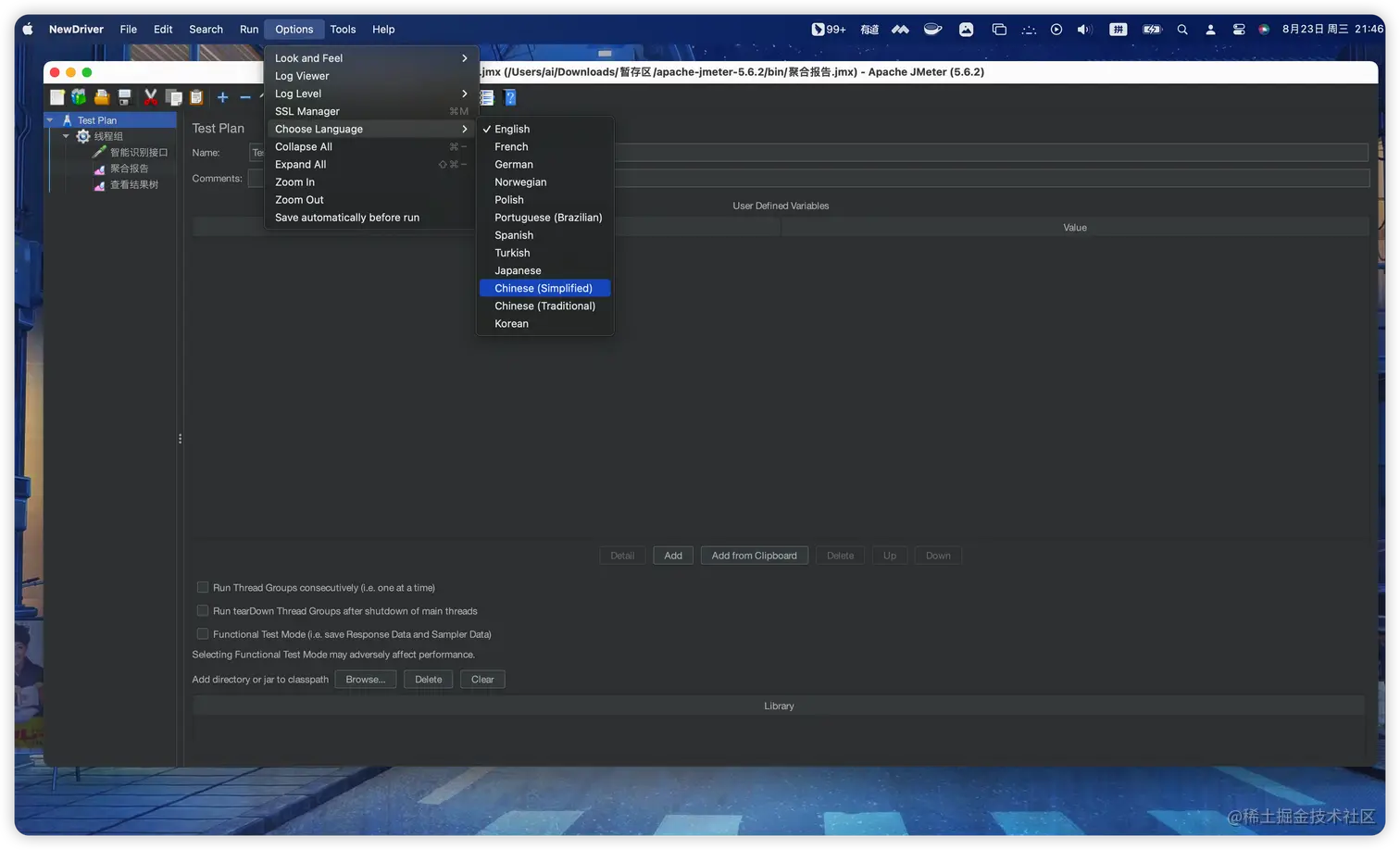This screenshot has width=1400, height=850.
Task: Click the chart icon beside 聚合报告
Action: pyautogui.click(x=100, y=169)
